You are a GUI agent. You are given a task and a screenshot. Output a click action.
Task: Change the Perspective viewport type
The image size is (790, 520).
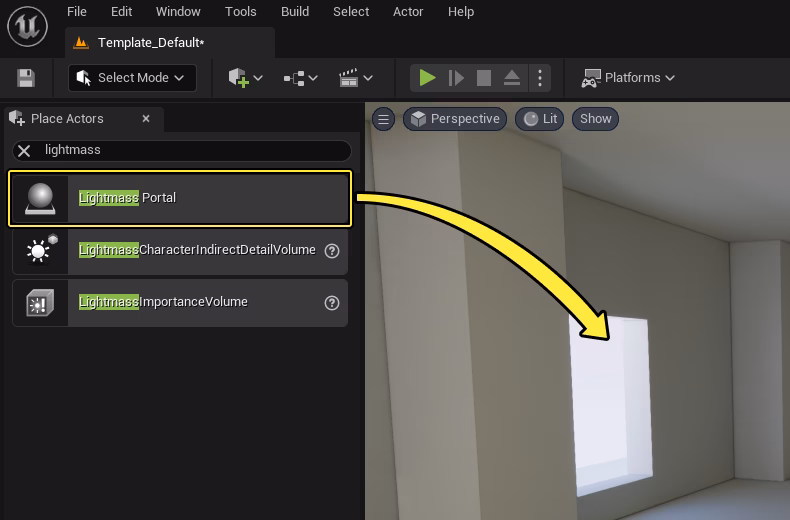click(x=455, y=119)
